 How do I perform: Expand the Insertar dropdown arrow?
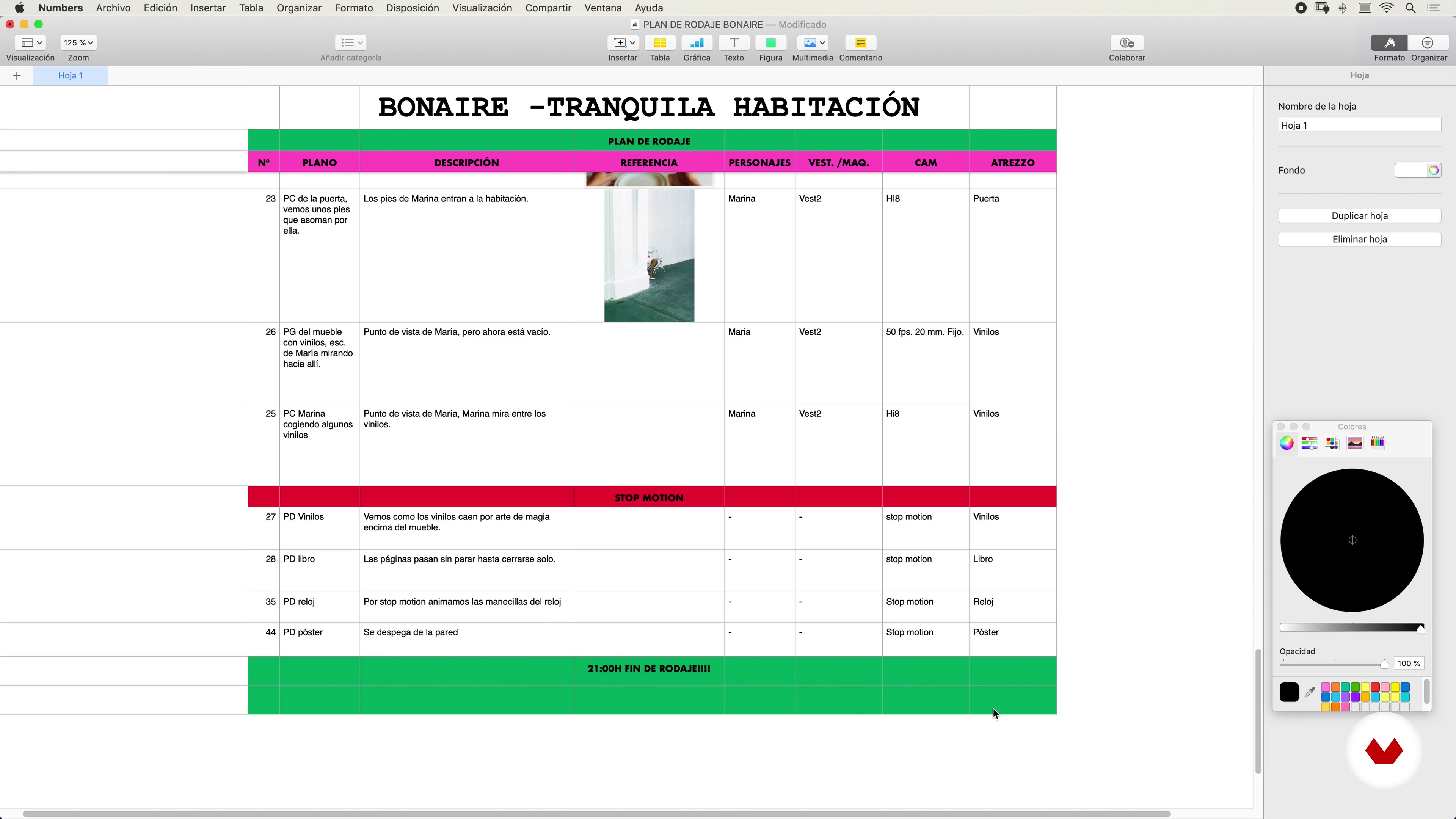pos(632,43)
